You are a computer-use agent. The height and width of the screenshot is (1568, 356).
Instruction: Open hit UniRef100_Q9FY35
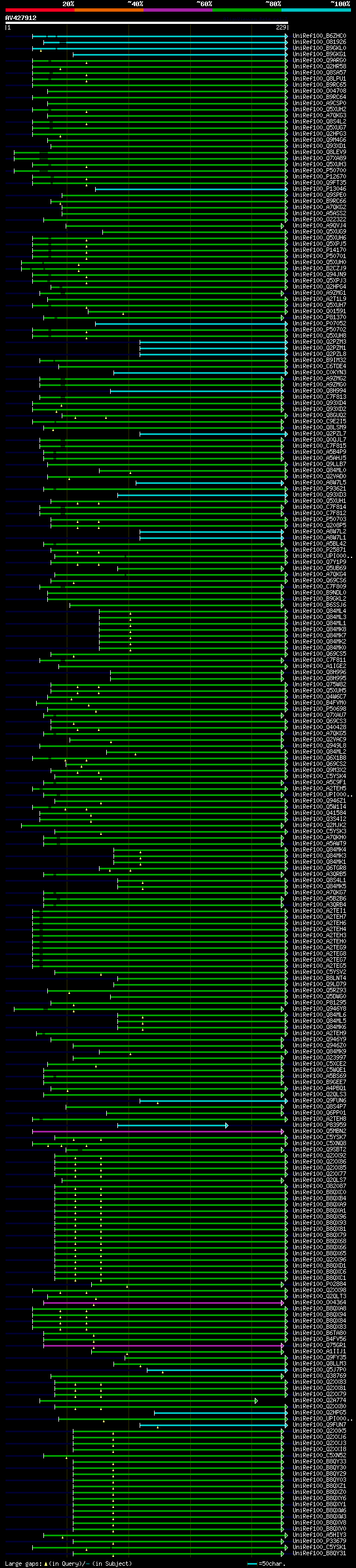point(319,1357)
